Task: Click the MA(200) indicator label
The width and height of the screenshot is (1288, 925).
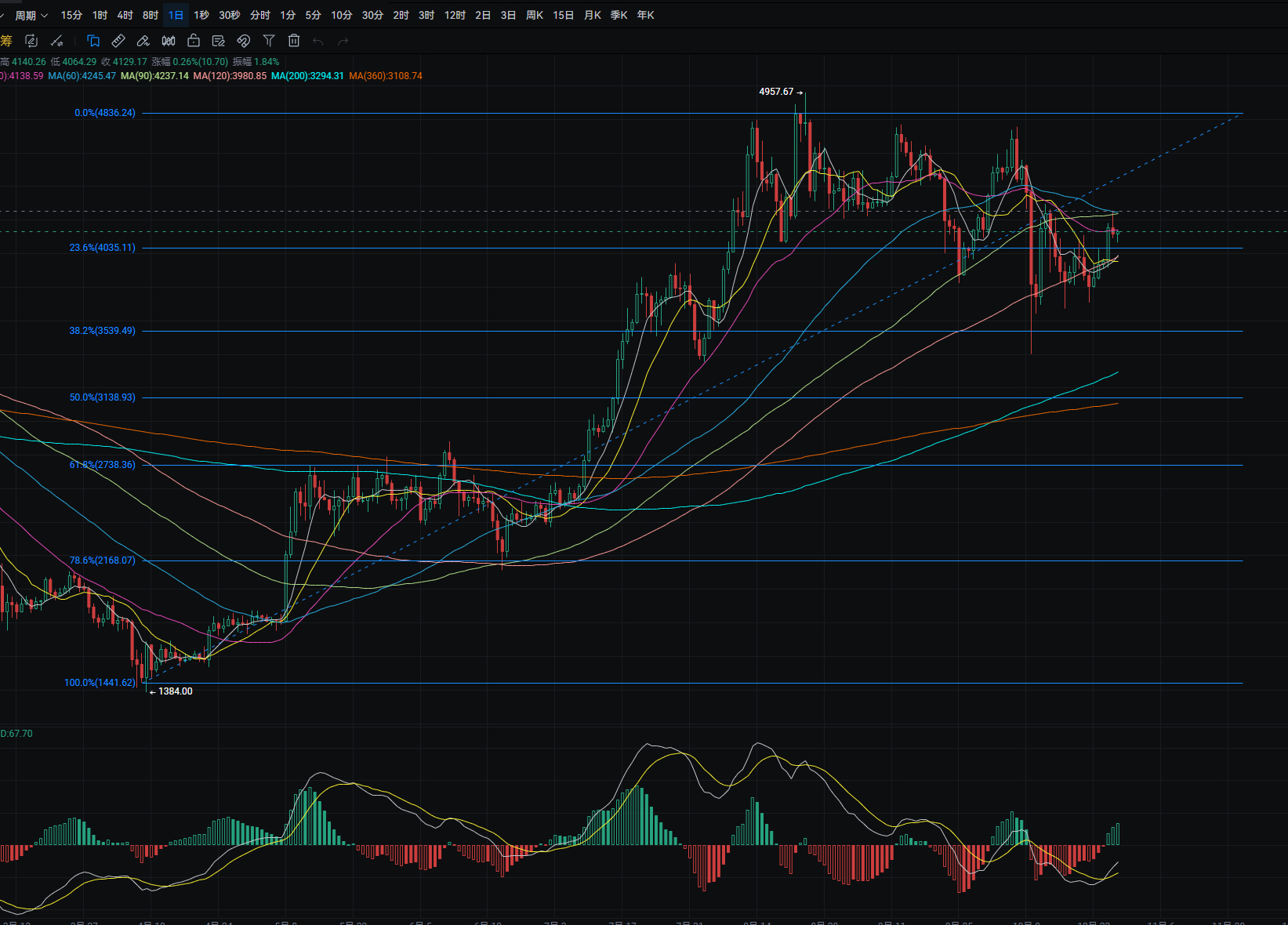Action: (307, 76)
